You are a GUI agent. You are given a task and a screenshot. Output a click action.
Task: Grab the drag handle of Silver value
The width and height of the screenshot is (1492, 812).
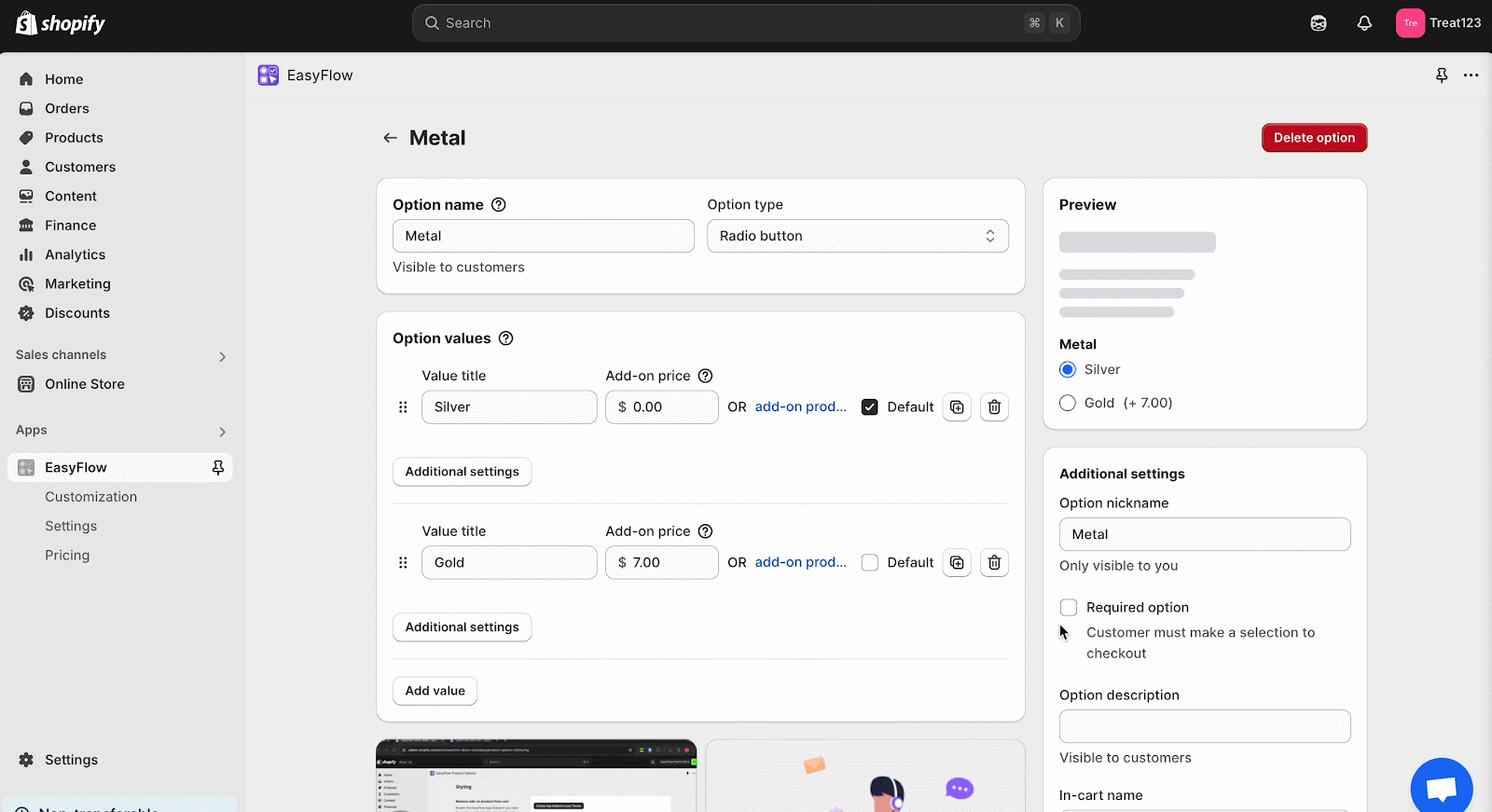(x=403, y=407)
